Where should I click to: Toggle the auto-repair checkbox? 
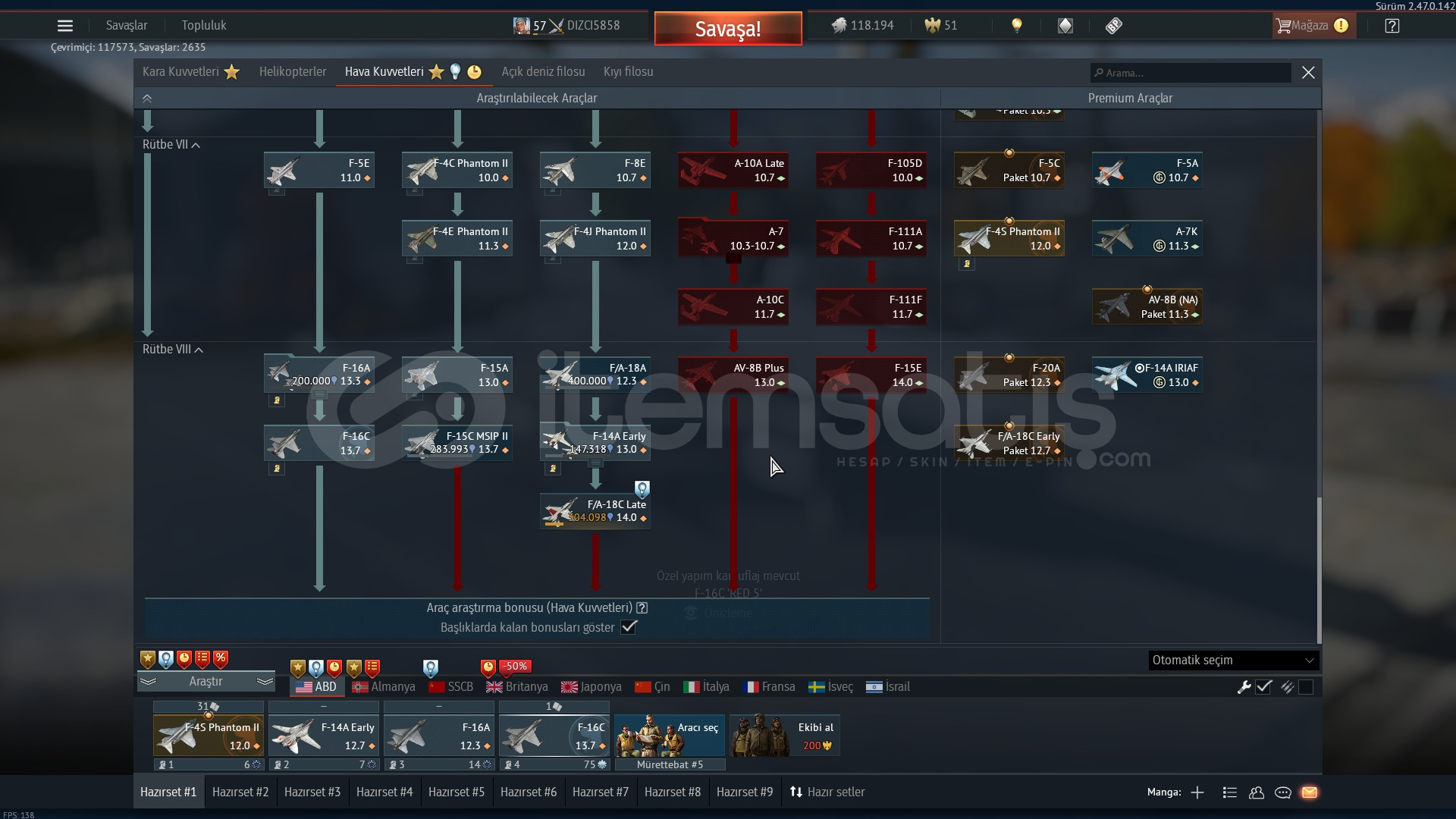coord(1263,687)
